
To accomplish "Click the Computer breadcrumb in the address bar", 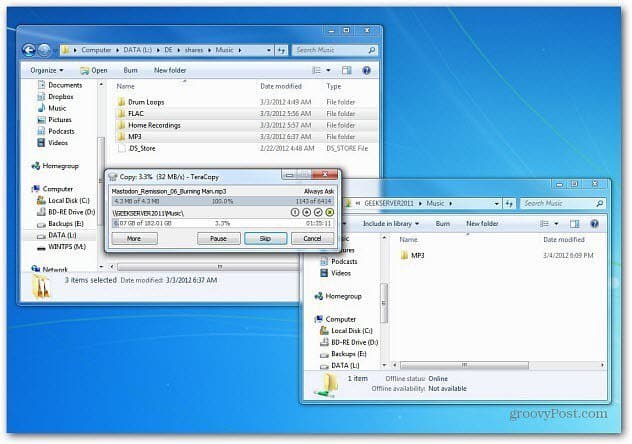I will pos(96,50).
